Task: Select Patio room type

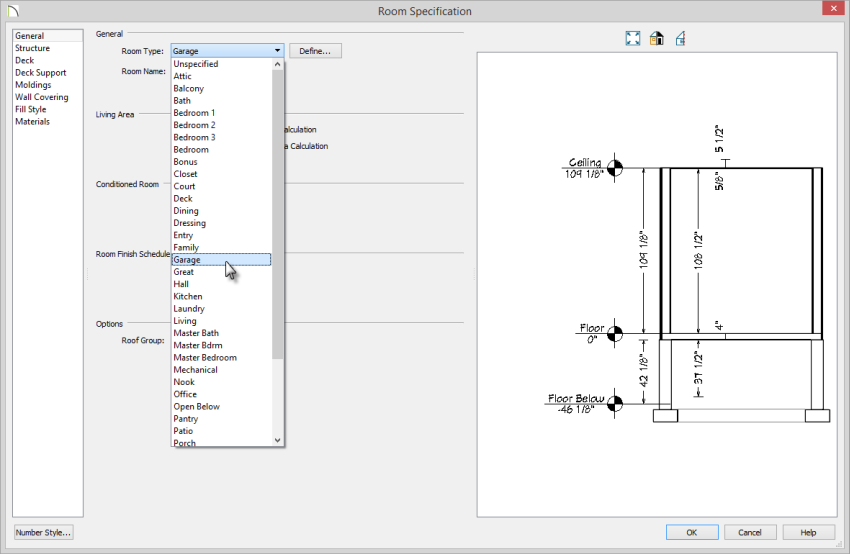Action: tap(221, 431)
